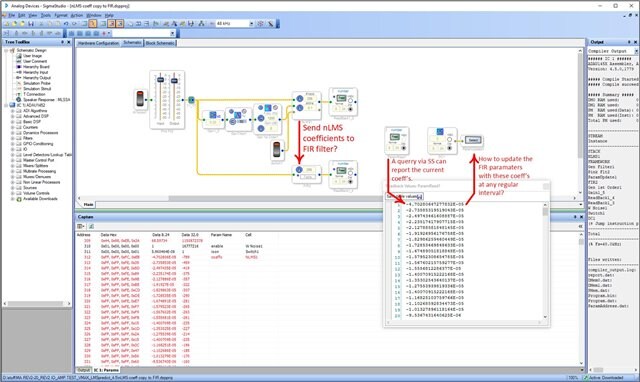Expand the Volume Controls folder
Viewport: 640px width, 382px height.
coord(13,193)
